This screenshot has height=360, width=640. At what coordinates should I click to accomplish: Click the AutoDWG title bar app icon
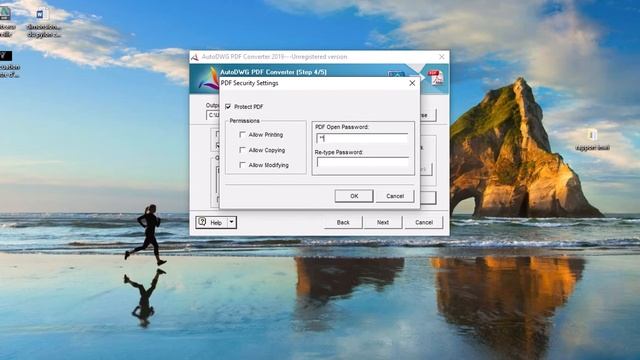195,57
